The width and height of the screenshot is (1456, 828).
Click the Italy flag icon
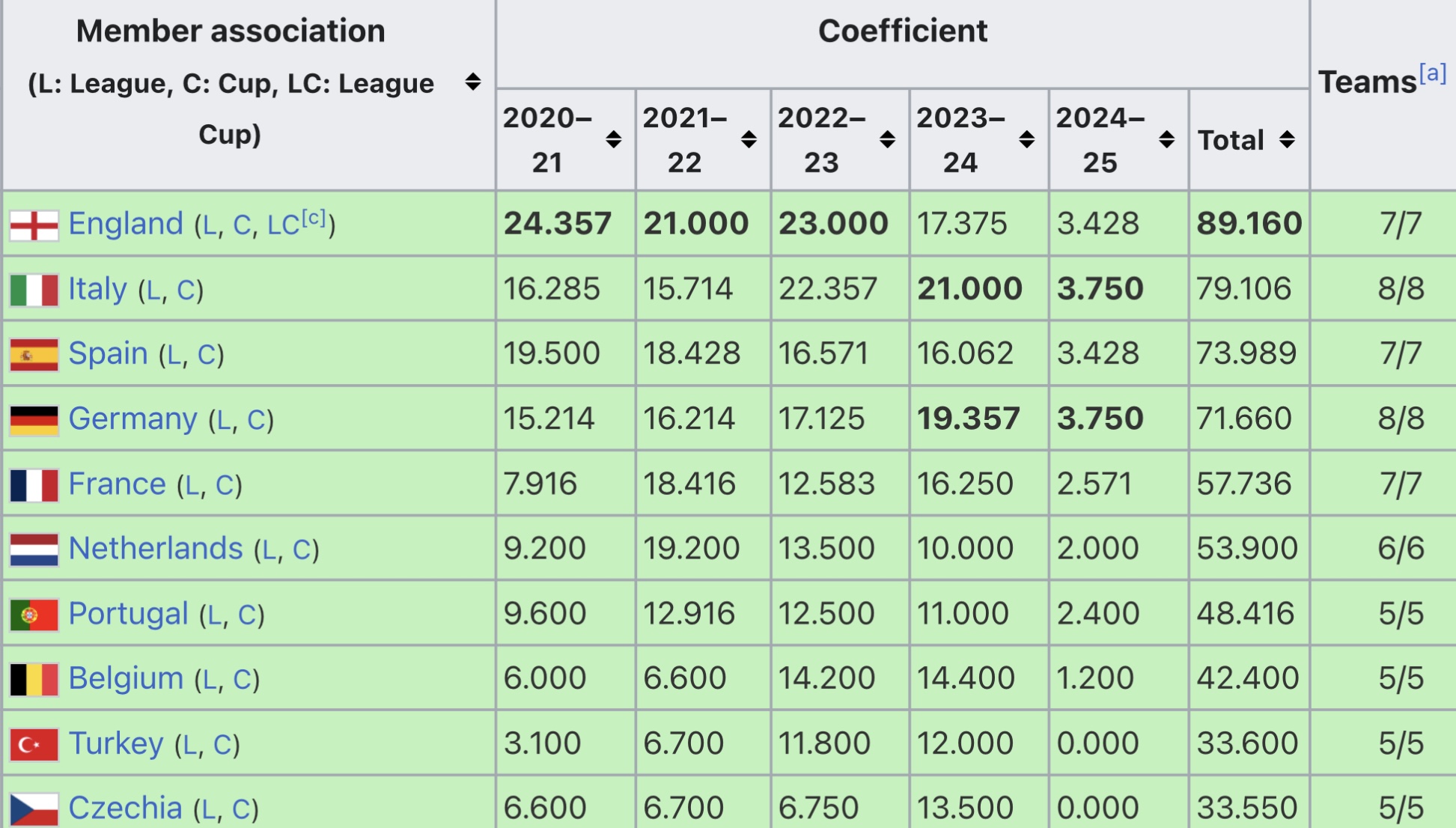point(34,290)
